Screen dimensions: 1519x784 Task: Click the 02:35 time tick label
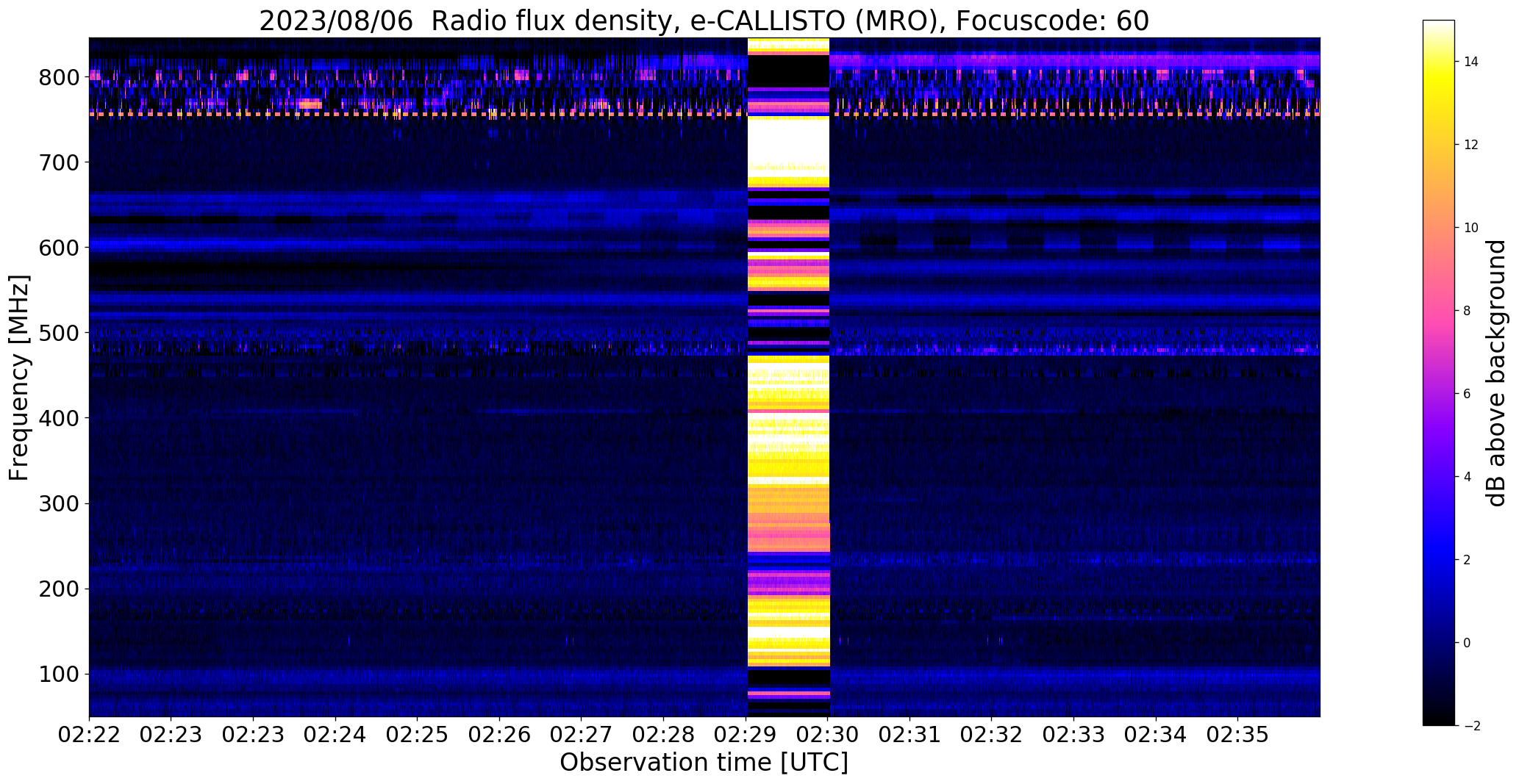[1238, 735]
